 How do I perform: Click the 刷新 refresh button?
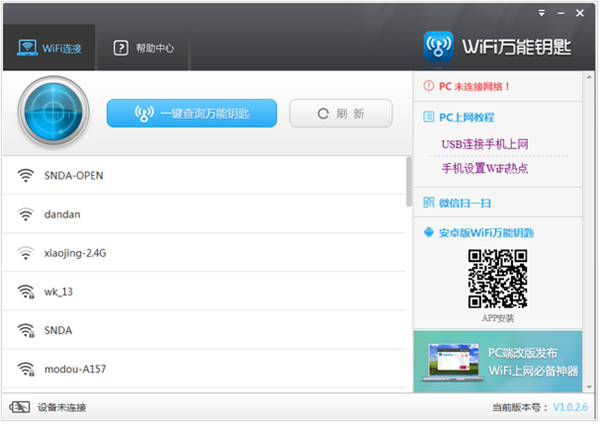point(341,113)
